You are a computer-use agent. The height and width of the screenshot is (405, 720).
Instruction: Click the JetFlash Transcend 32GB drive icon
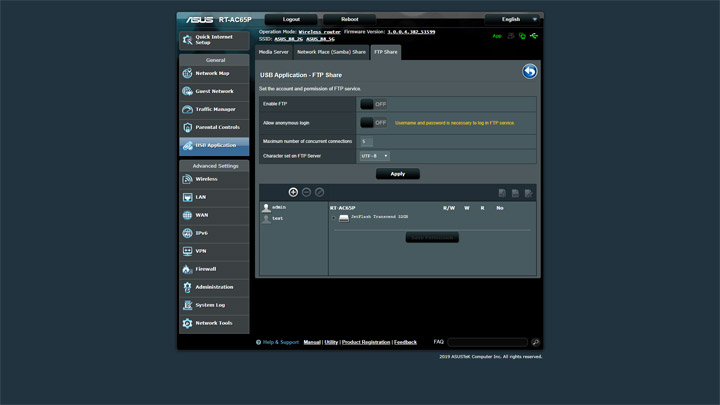click(x=343, y=218)
